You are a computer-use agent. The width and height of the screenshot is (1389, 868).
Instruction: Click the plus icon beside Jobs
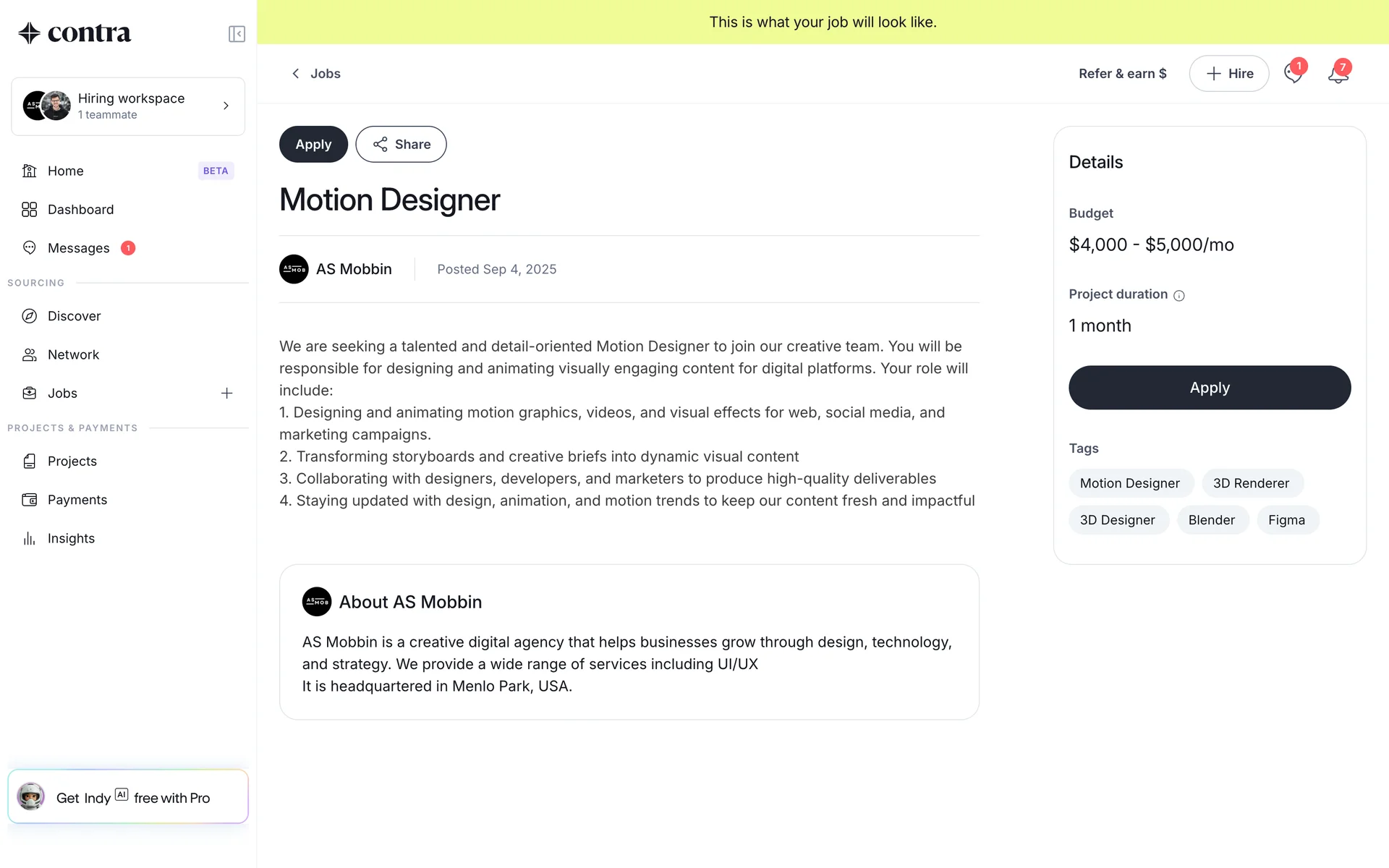226,393
